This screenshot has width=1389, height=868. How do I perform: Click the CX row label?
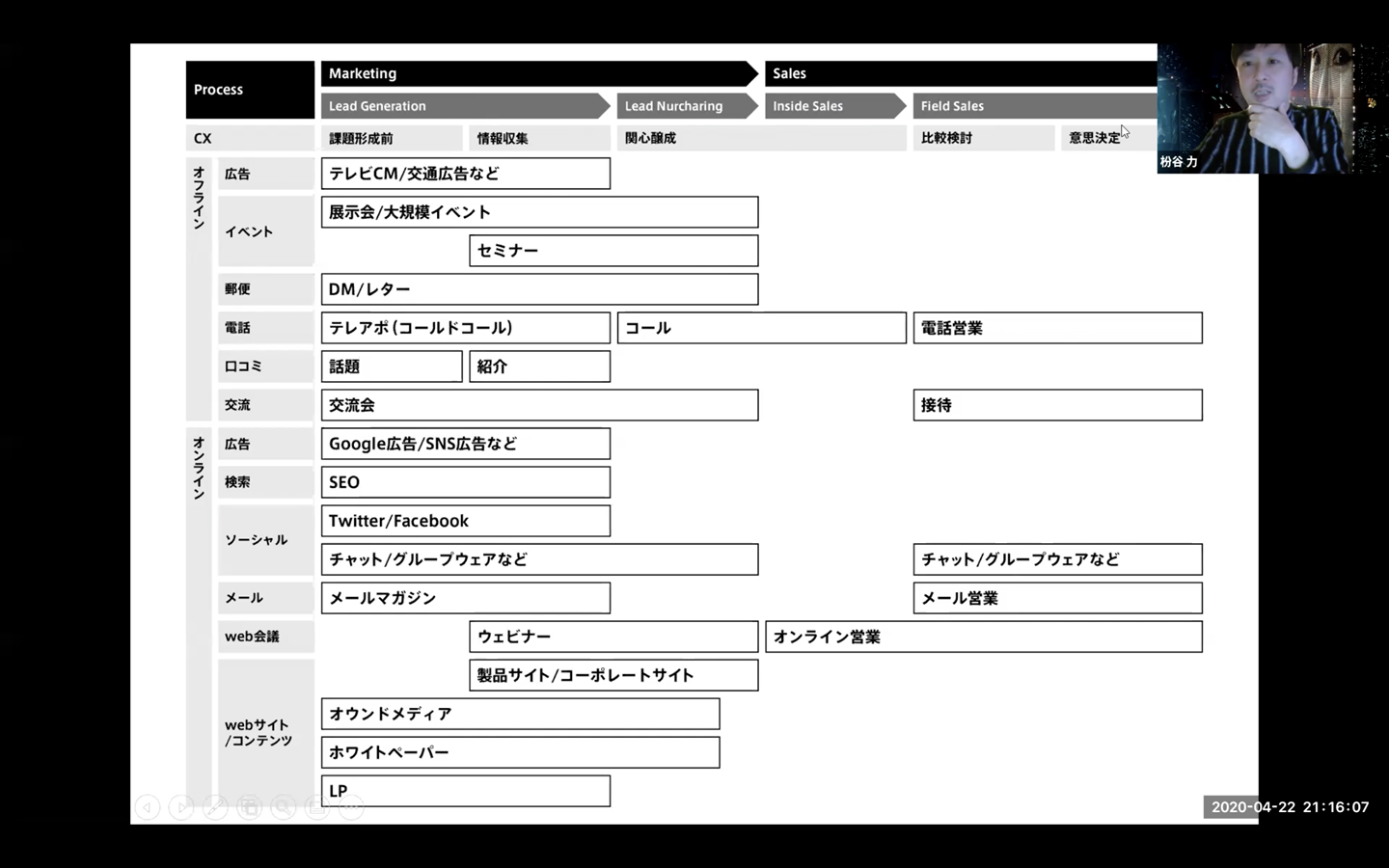pyautogui.click(x=250, y=138)
